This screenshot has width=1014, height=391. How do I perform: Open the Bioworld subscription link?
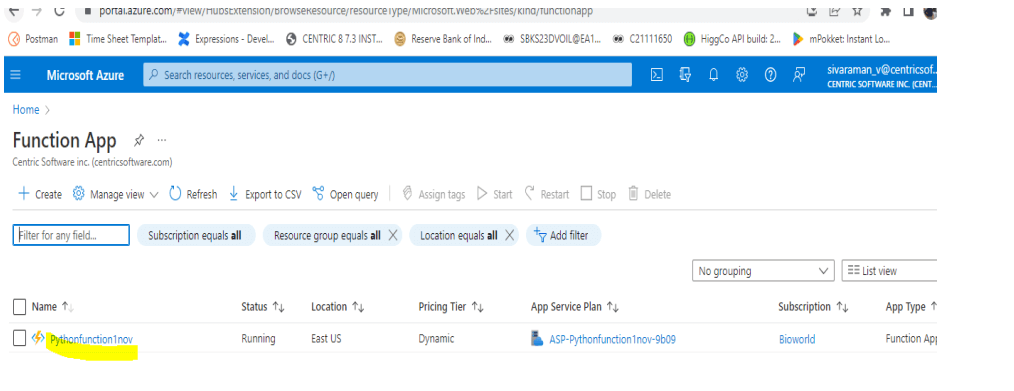(x=797, y=339)
